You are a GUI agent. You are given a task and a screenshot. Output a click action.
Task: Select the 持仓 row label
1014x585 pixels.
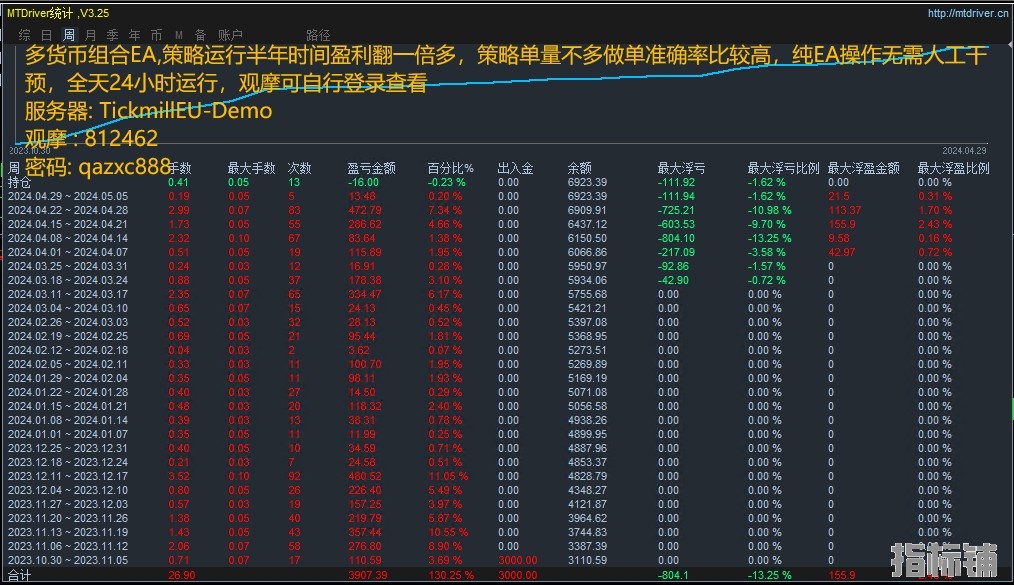point(19,182)
